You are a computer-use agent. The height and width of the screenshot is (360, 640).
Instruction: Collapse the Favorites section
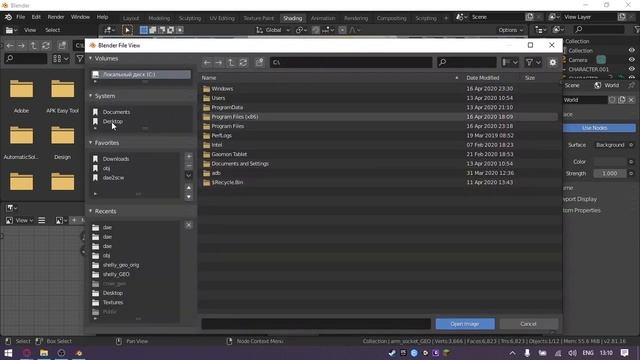91,143
